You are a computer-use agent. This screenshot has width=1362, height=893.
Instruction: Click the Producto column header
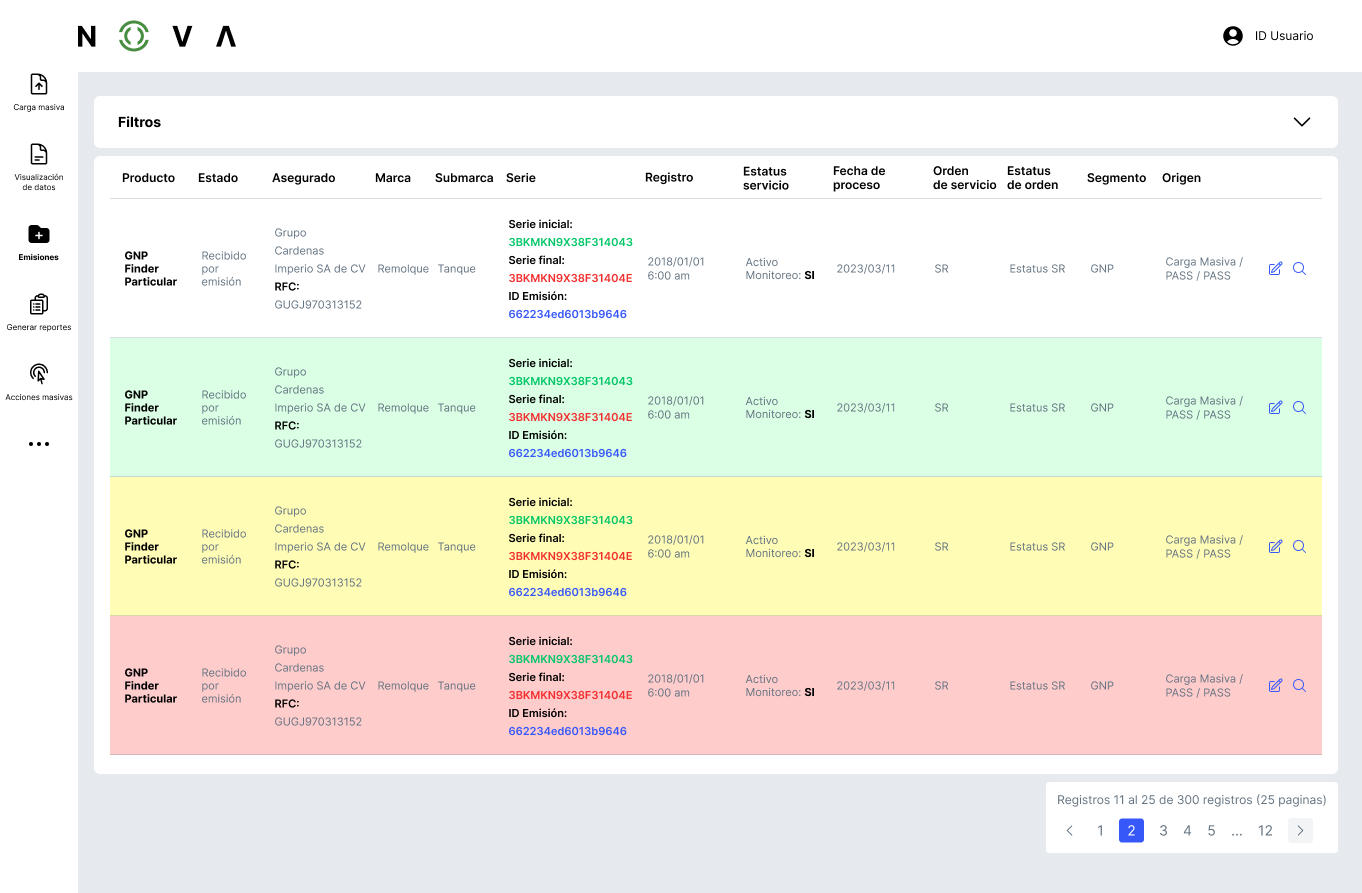click(x=148, y=178)
